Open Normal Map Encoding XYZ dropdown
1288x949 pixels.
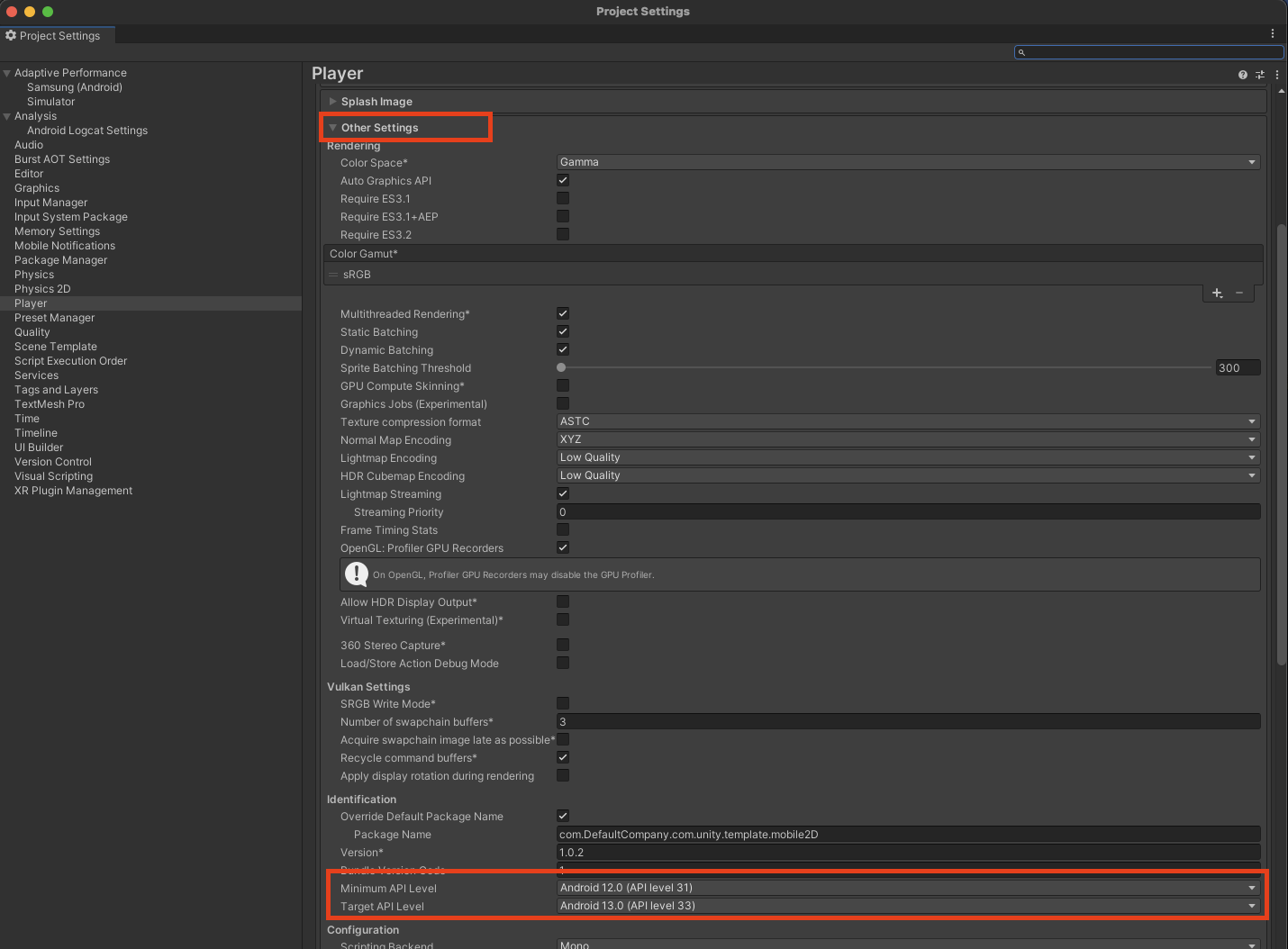(908, 439)
